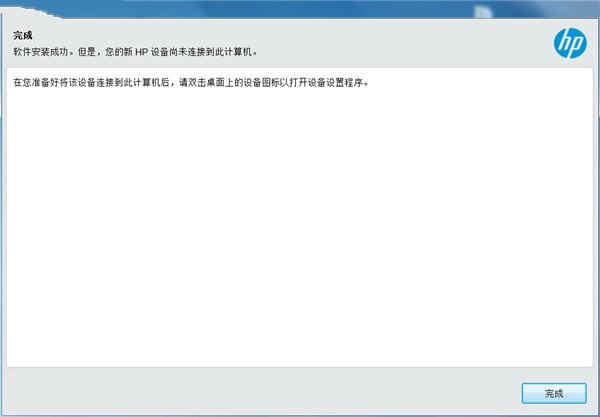
Task: Click the left window border edge
Action: 2,214
